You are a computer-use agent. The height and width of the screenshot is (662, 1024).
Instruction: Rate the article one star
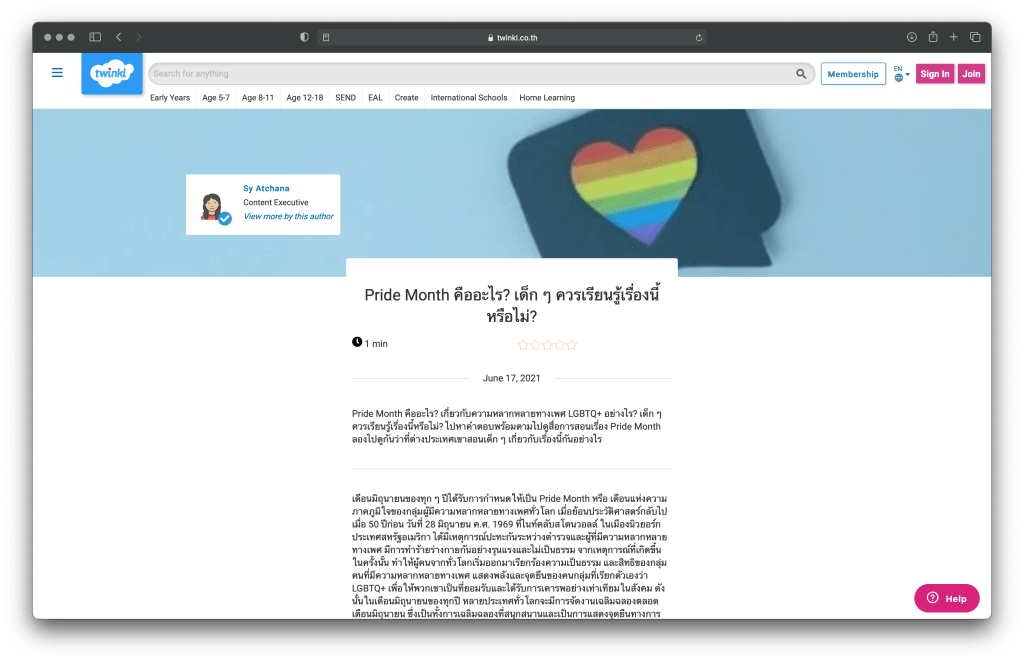coord(523,345)
